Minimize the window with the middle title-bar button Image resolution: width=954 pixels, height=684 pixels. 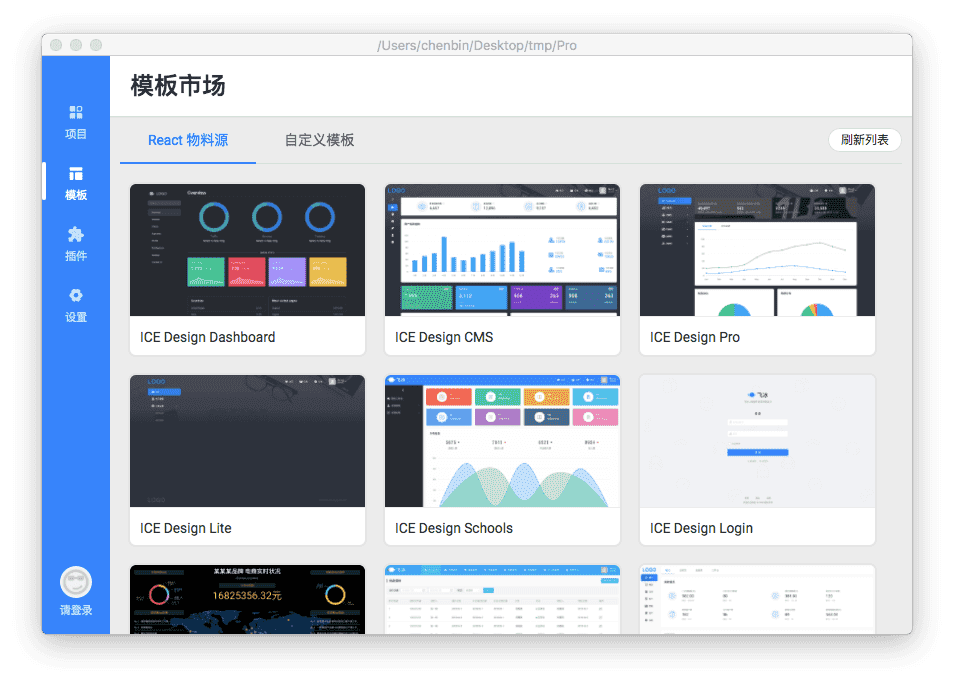click(x=76, y=45)
